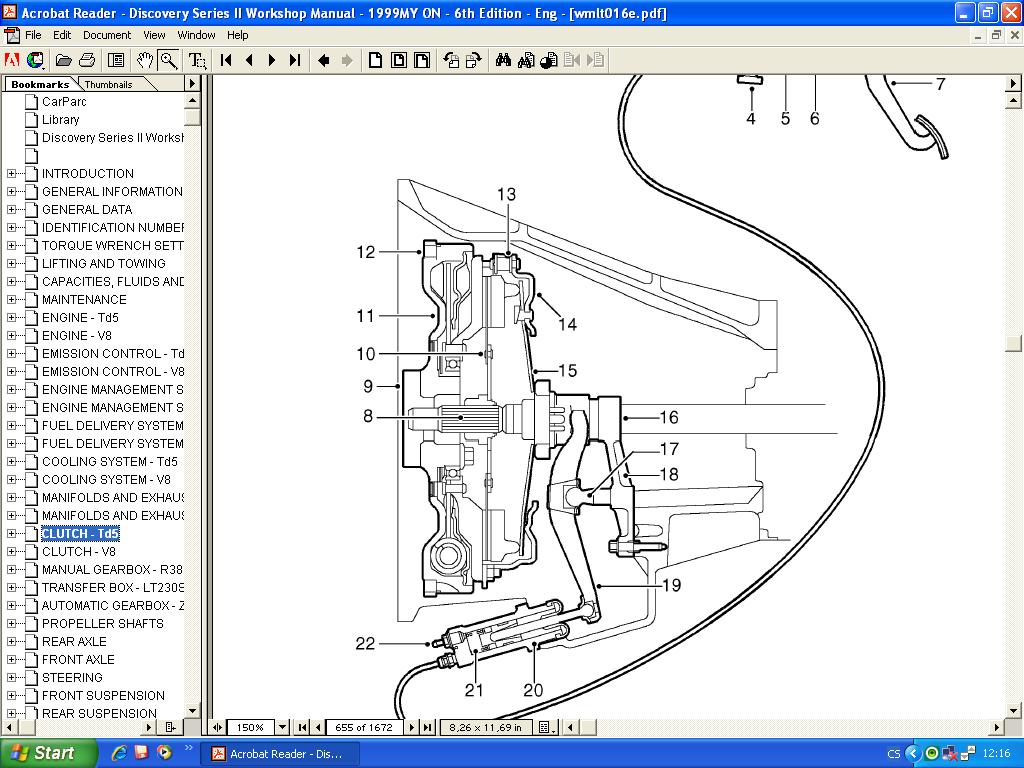This screenshot has height=768, width=1024.
Task: Click the Open file folder icon
Action: coord(64,60)
